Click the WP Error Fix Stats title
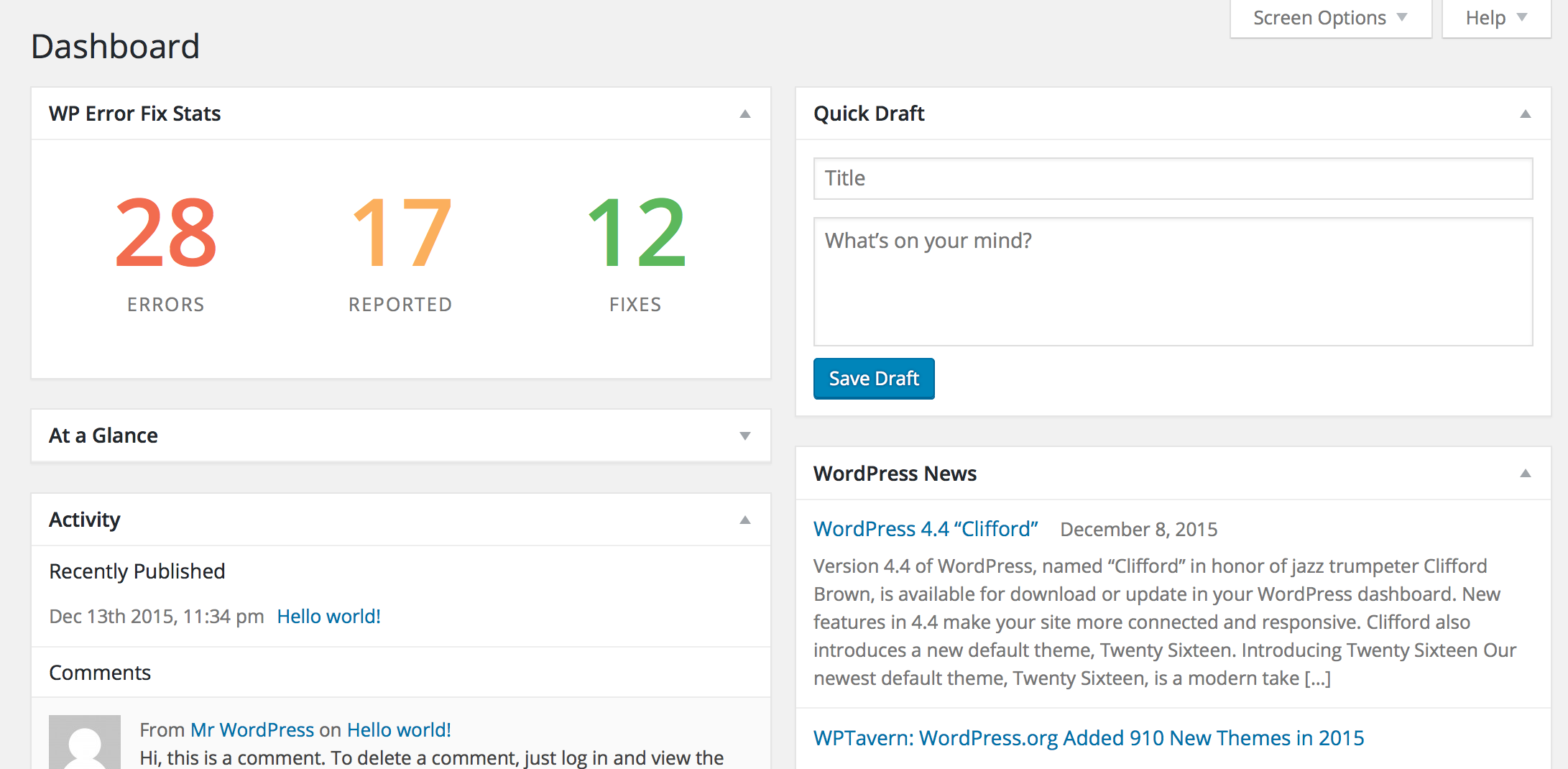Viewport: 1568px width, 769px height. click(x=135, y=114)
